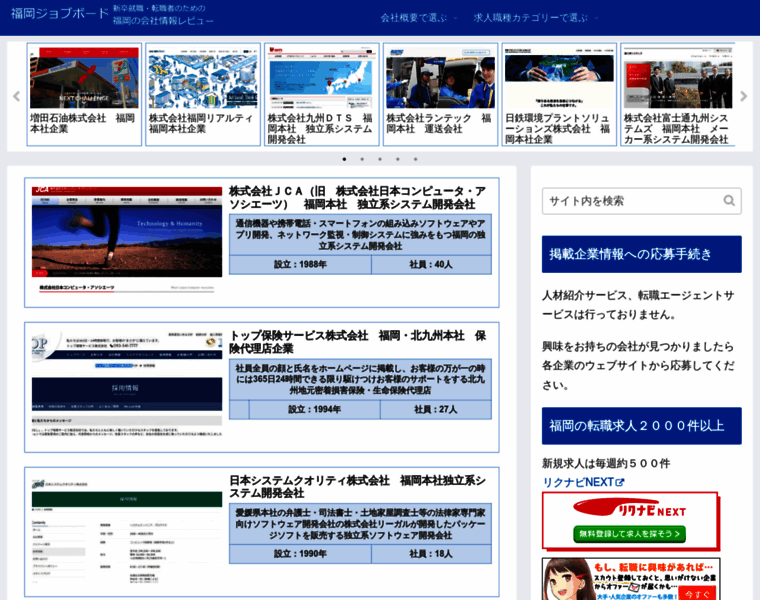This screenshot has height=600, width=760.
Task: Open 日本システムクオリティ website screenshot thumbnail
Action: click(x=127, y=531)
